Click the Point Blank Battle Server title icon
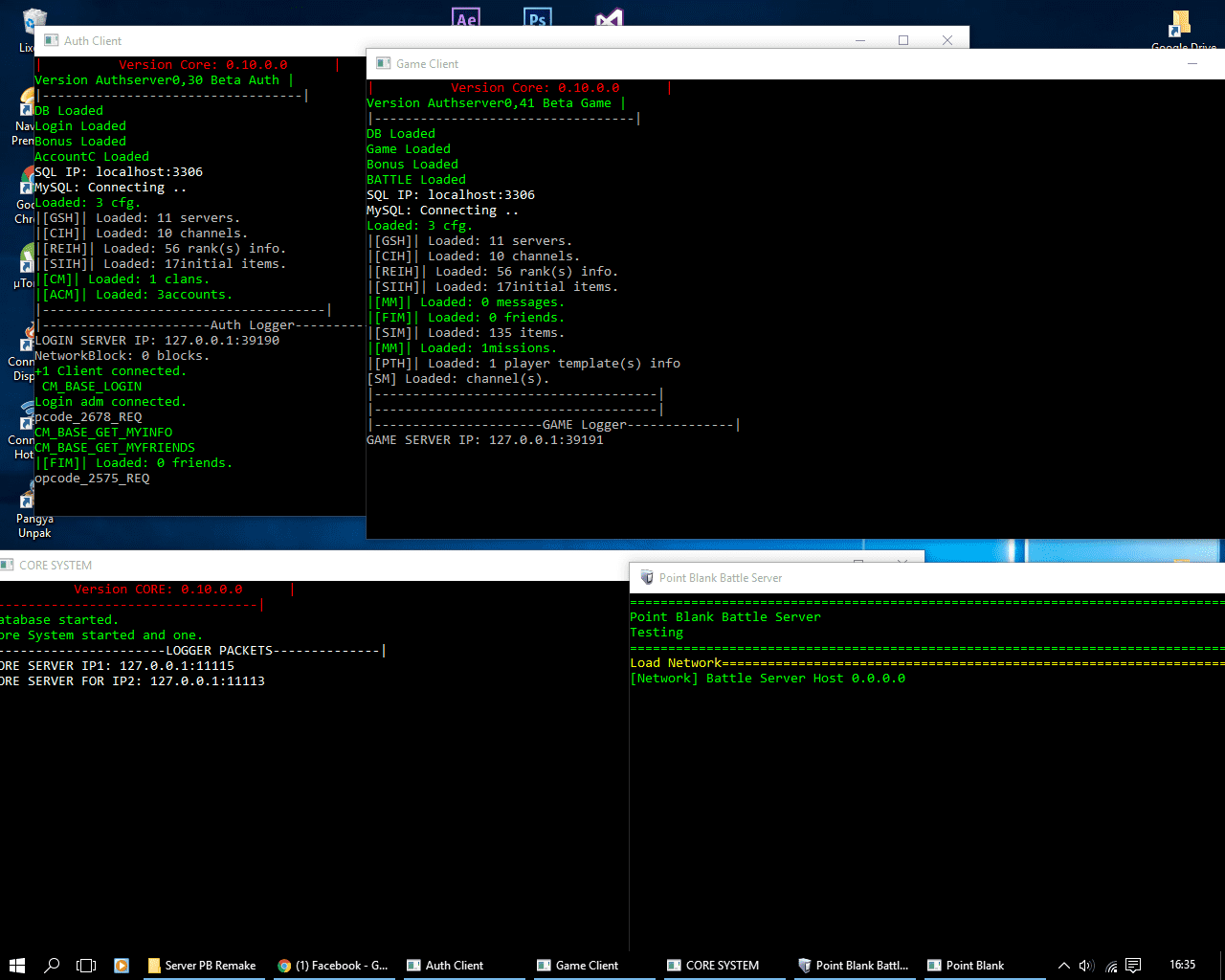 point(647,577)
